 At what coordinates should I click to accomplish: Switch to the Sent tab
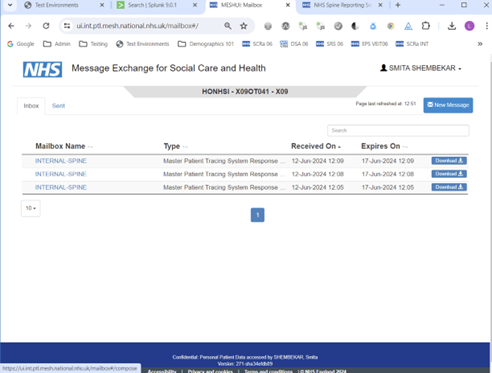coord(58,106)
